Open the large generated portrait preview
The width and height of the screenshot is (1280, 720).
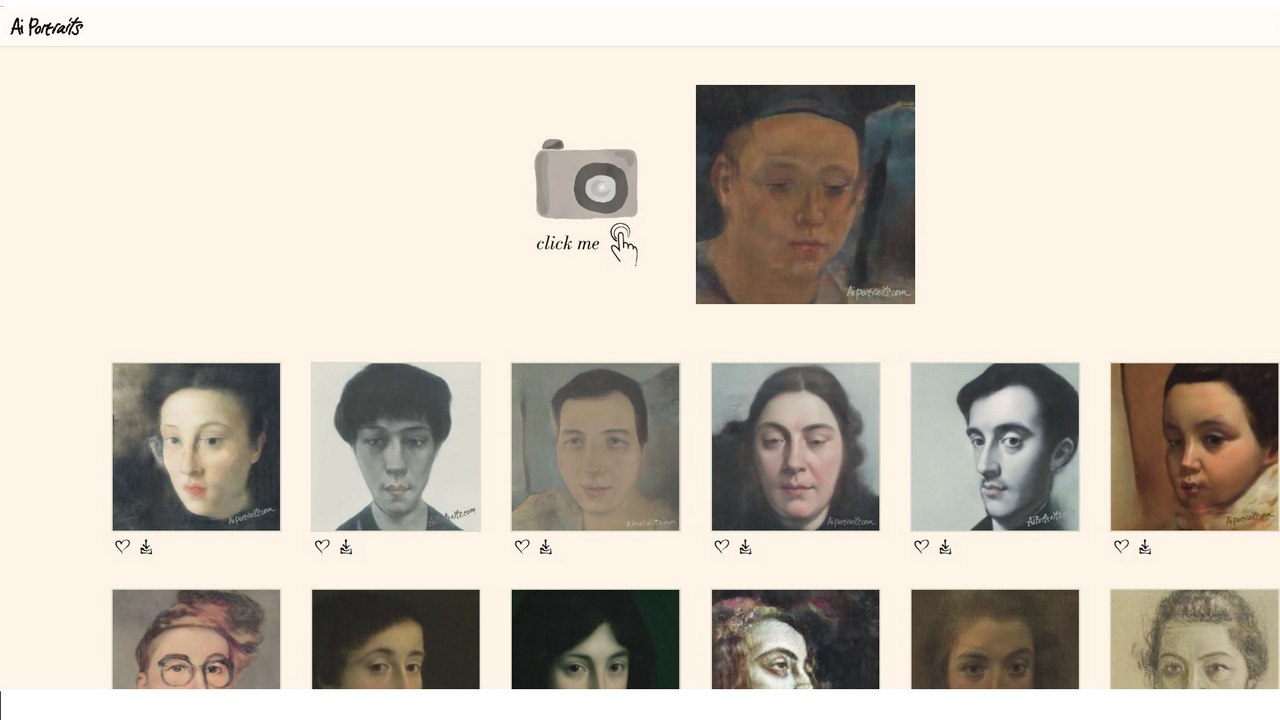coord(805,194)
